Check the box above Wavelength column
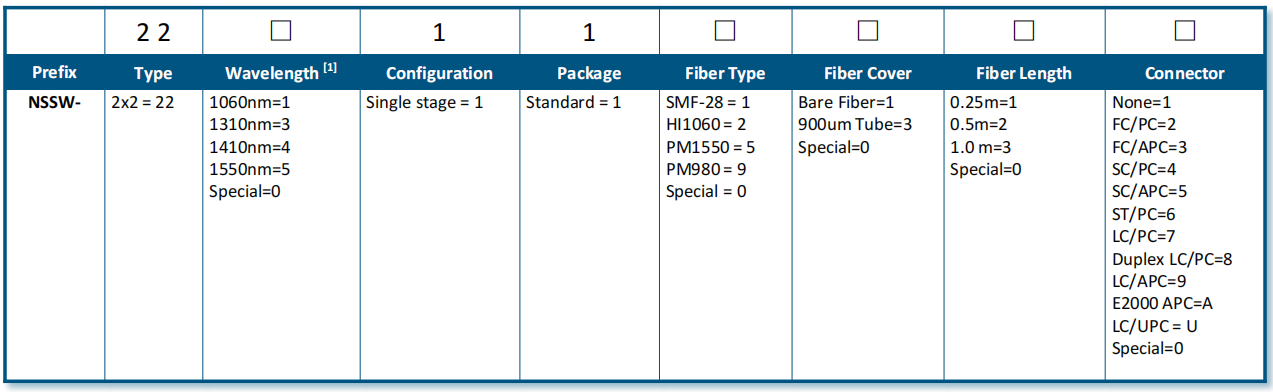Screen dimensions: 1273x392 pos(281,31)
